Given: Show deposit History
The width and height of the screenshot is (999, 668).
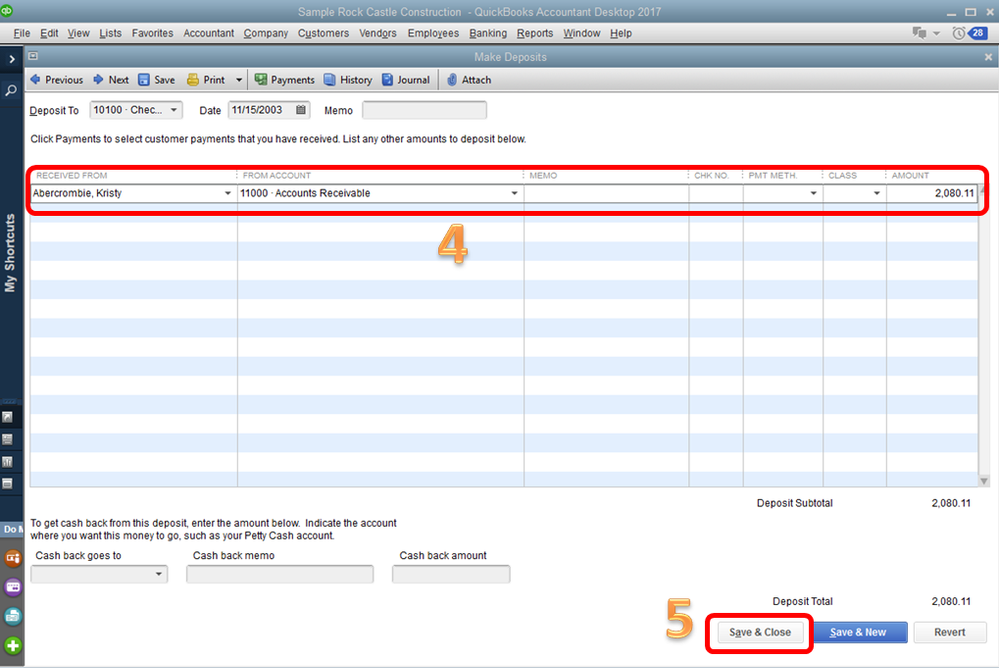Looking at the screenshot, I should tap(348, 80).
